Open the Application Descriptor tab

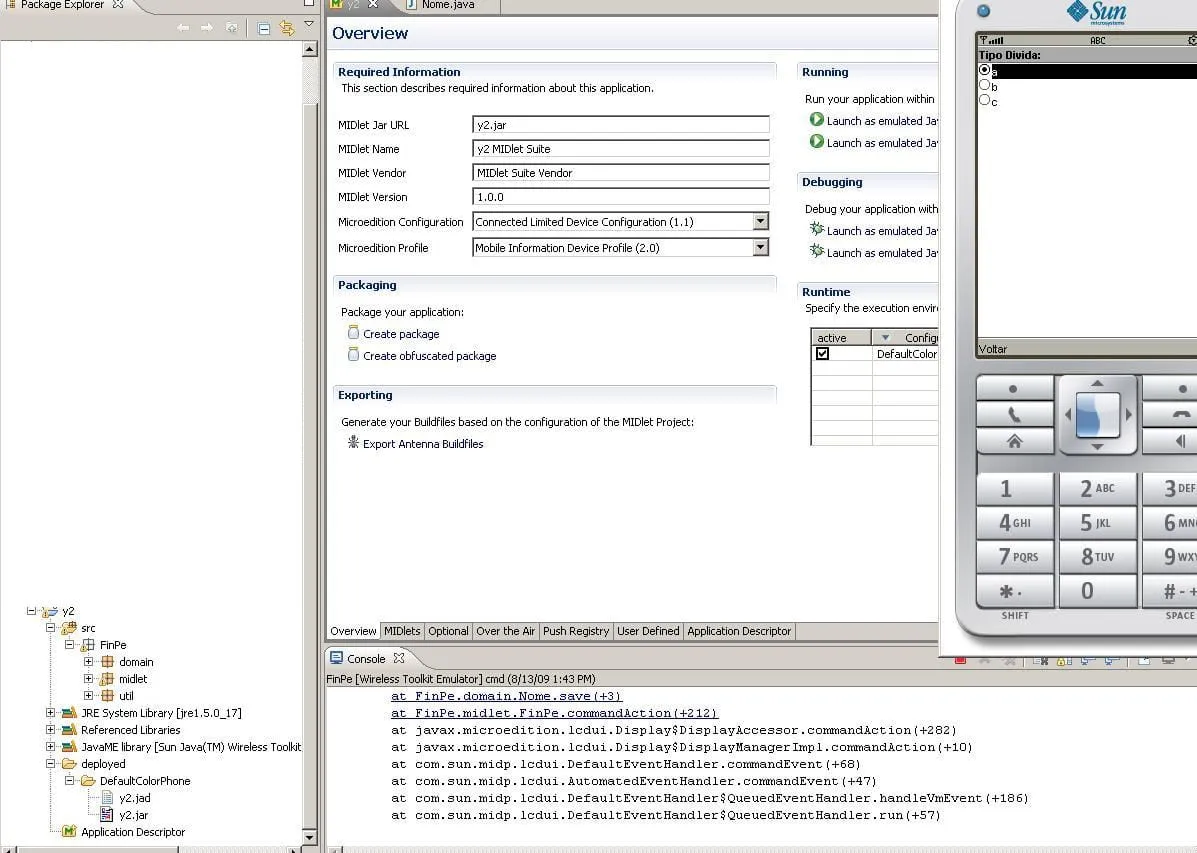[739, 631]
